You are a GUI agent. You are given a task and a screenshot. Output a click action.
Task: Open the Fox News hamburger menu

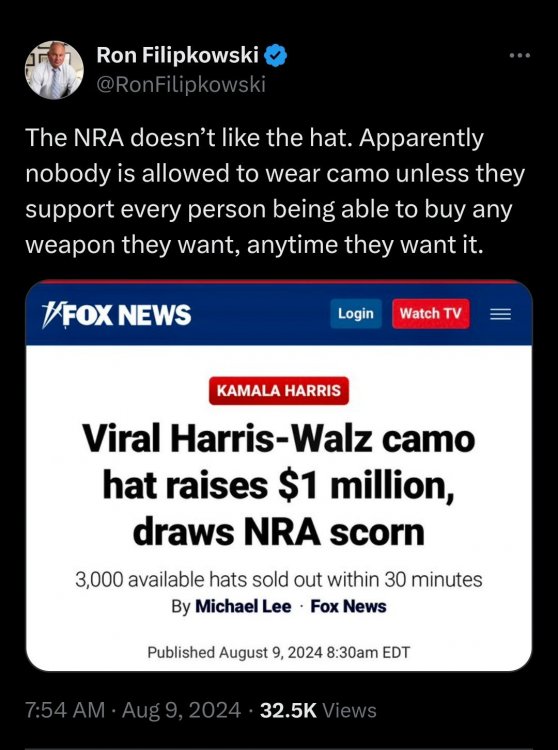tap(501, 314)
